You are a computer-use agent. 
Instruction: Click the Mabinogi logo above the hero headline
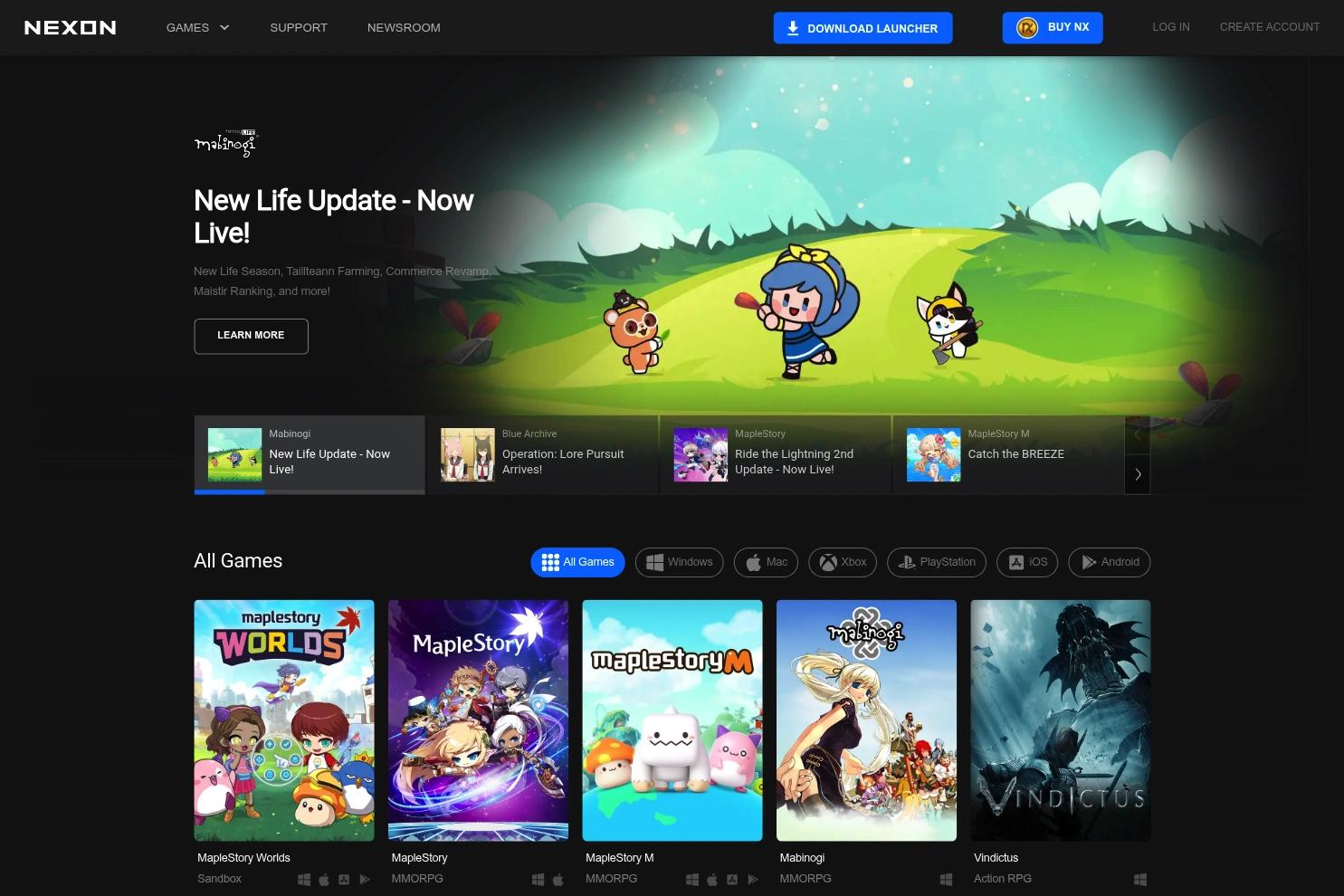pos(225,143)
